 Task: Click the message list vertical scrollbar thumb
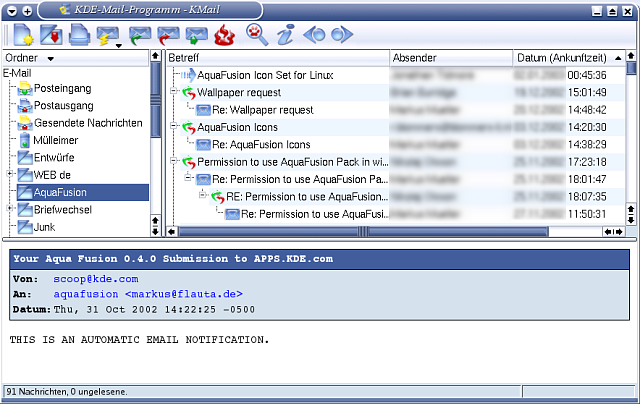coord(631,68)
